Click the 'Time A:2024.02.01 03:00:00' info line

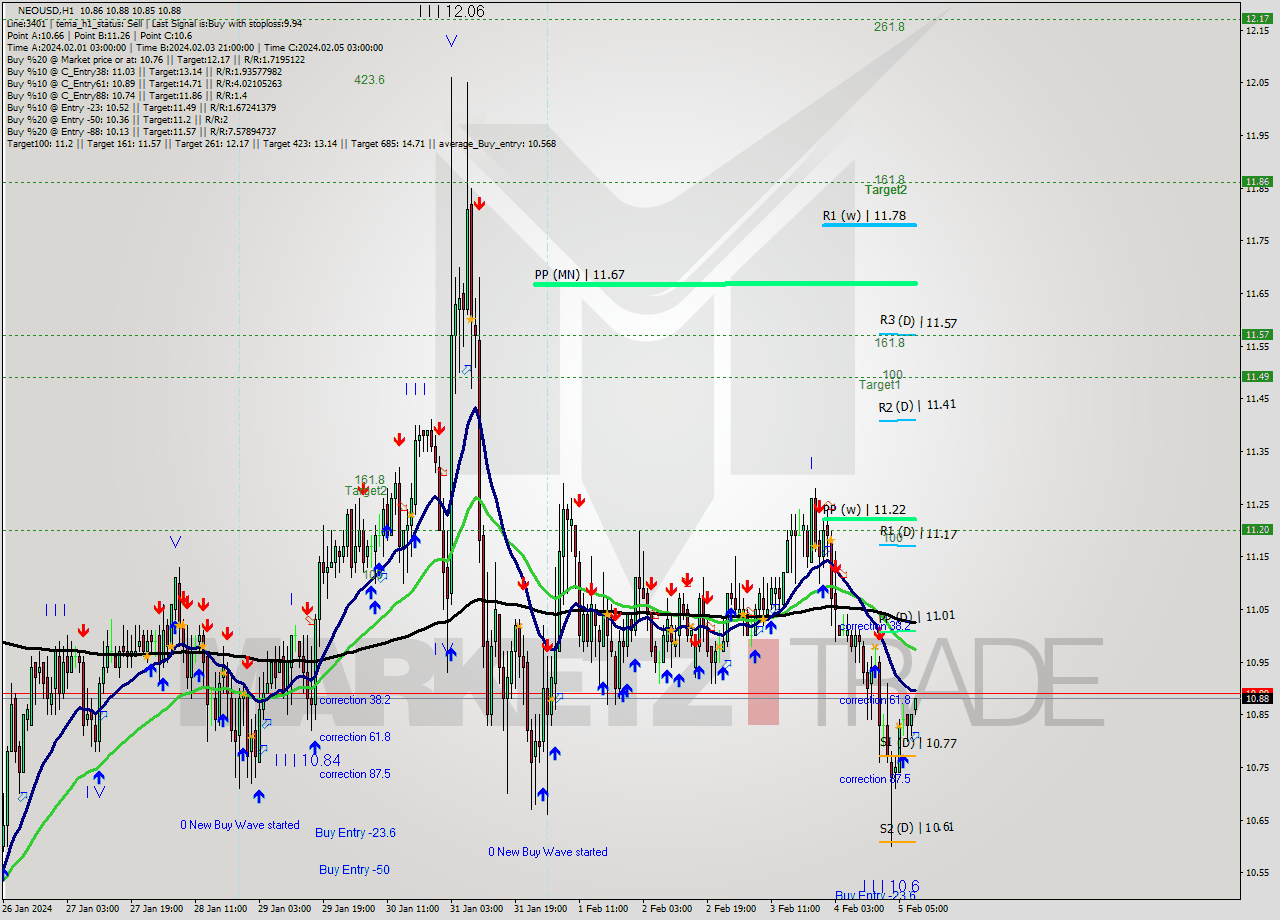(x=67, y=47)
